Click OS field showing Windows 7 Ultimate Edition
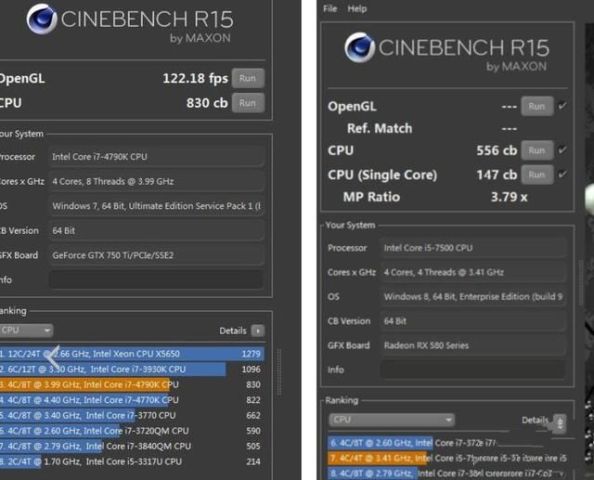 point(156,206)
